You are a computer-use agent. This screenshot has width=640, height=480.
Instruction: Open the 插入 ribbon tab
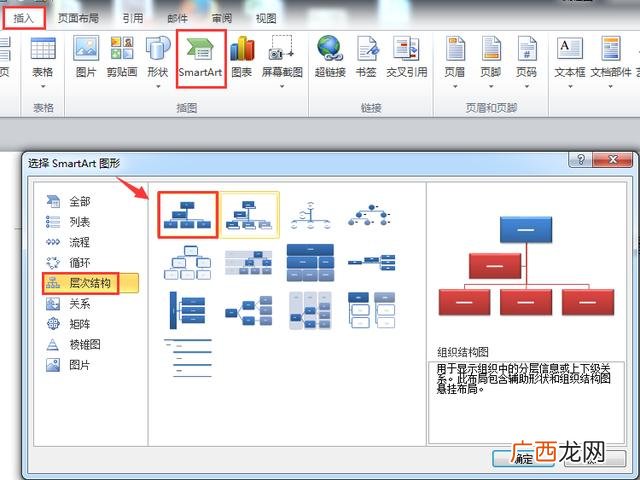[24, 18]
